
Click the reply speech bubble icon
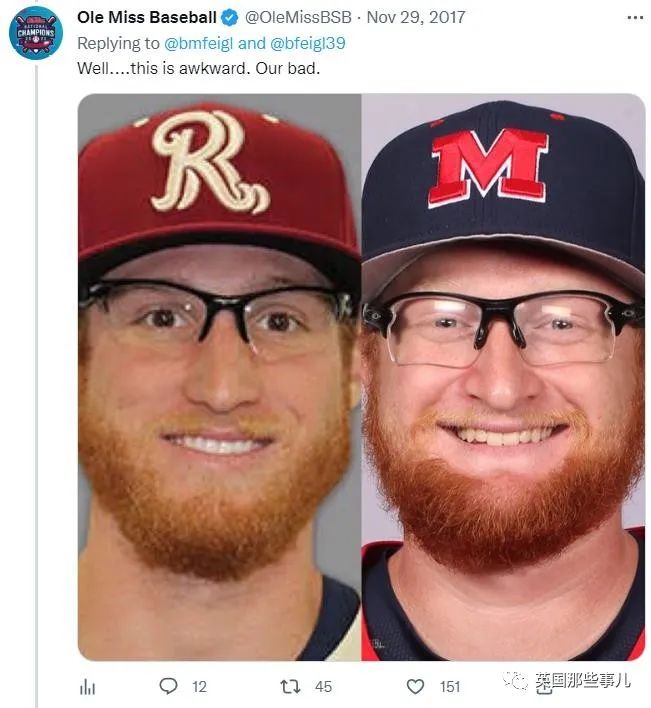click(x=168, y=686)
